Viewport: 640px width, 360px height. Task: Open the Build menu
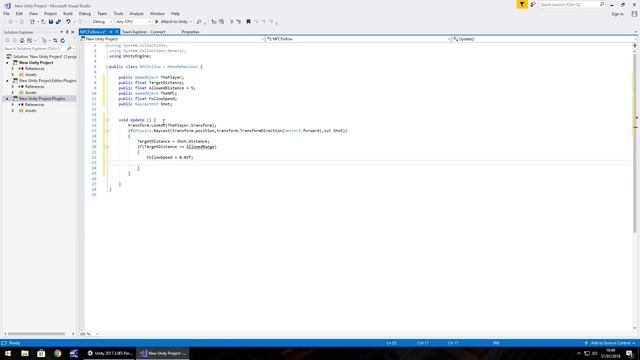point(68,14)
